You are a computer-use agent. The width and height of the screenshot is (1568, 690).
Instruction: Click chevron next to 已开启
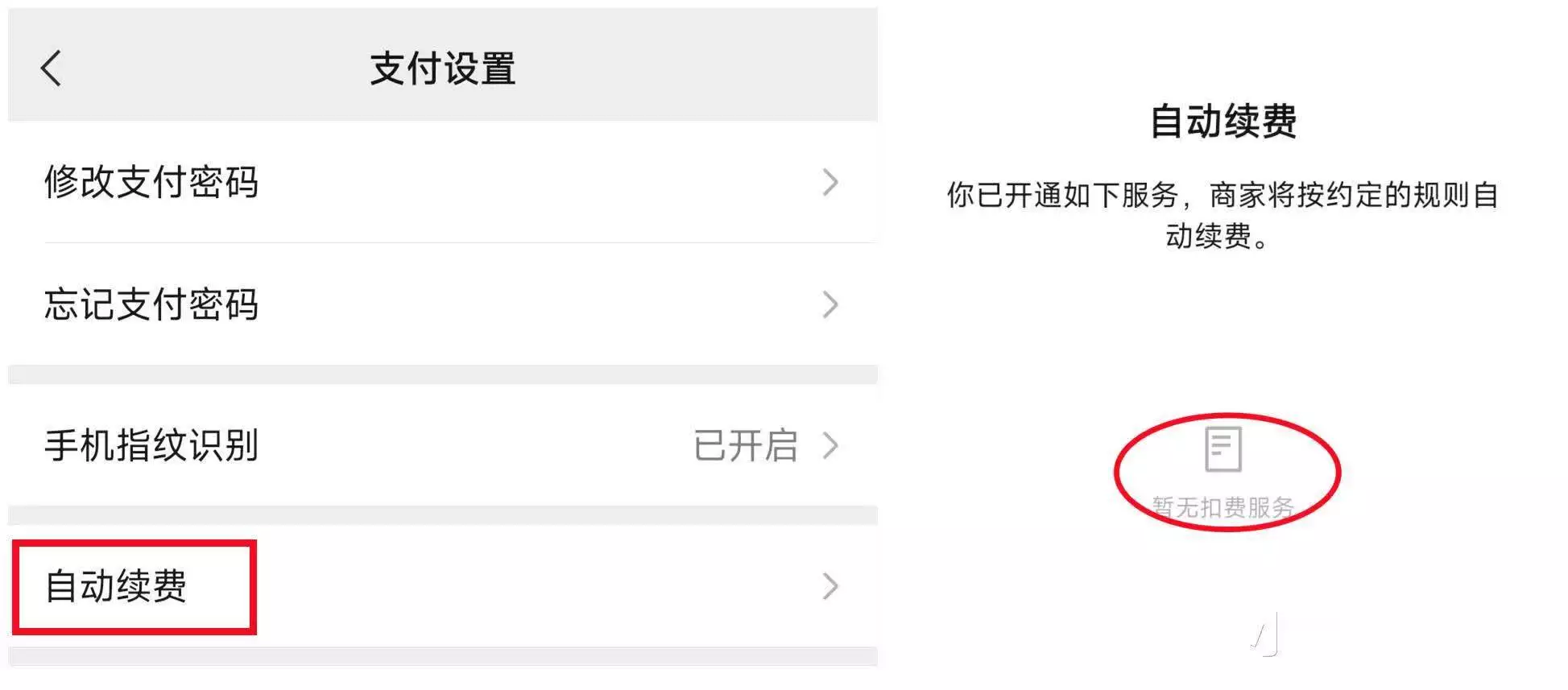point(830,445)
